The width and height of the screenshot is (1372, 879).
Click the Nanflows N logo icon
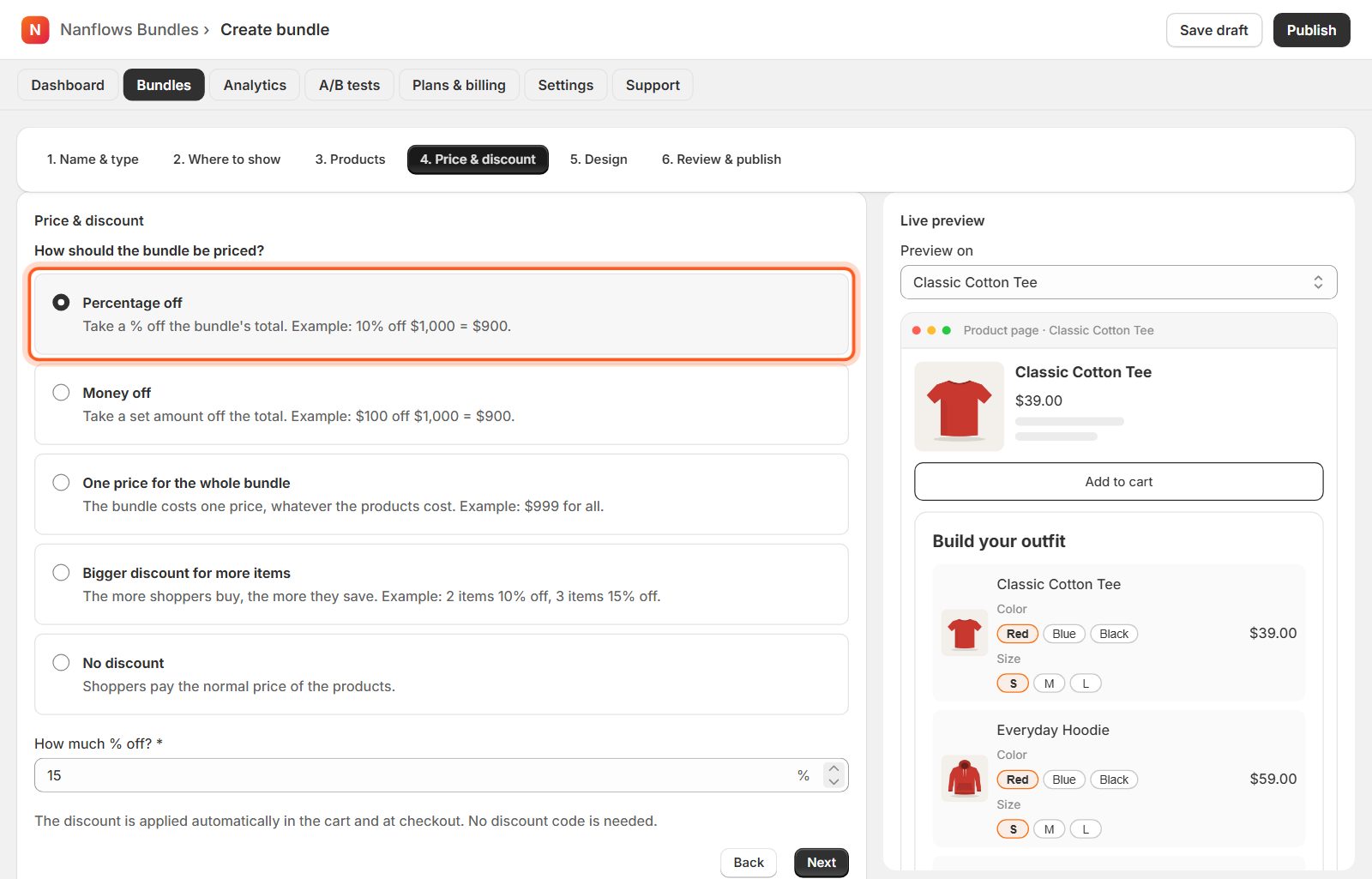pyautogui.click(x=35, y=30)
